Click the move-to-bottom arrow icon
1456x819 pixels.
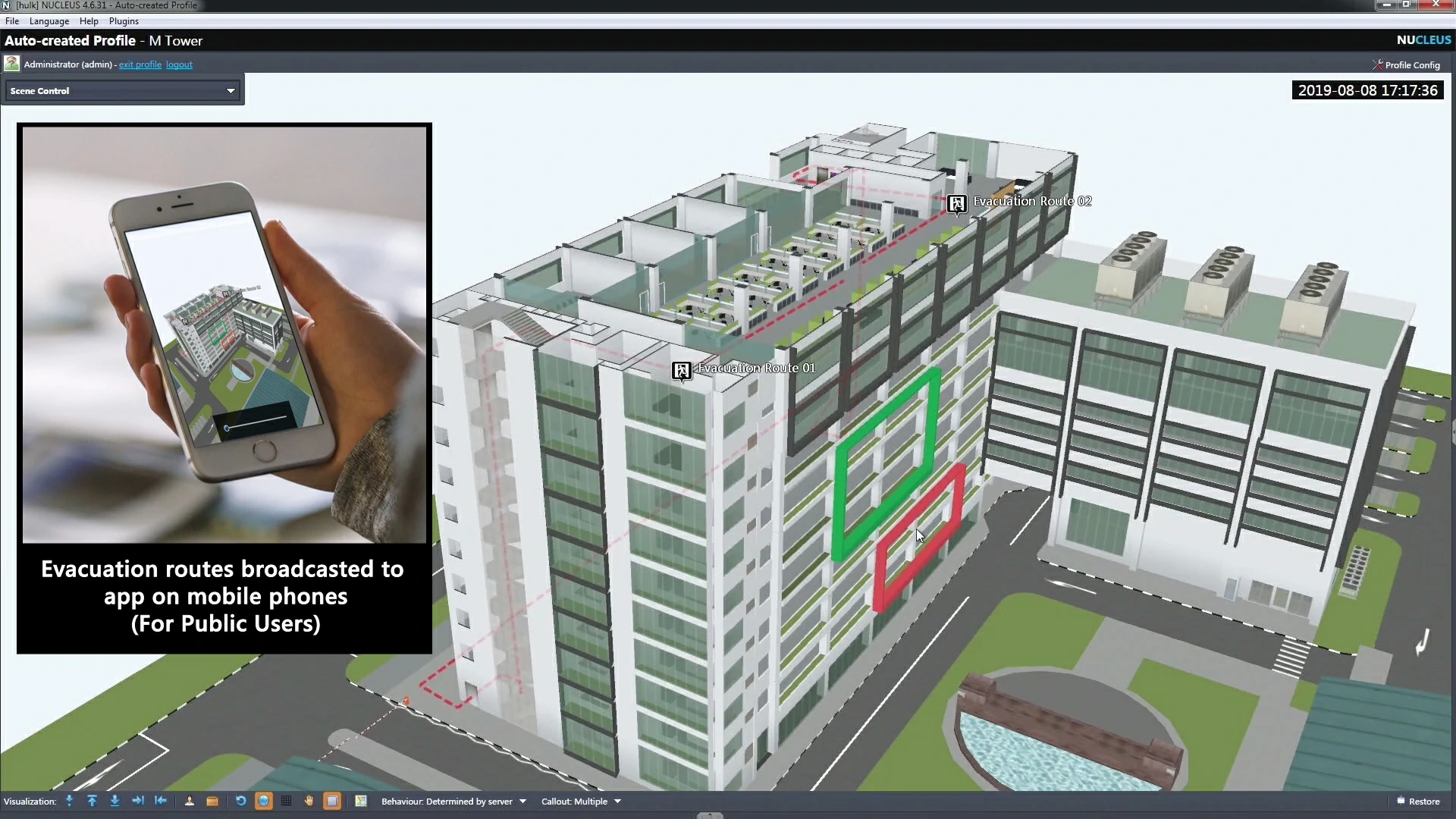[115, 801]
